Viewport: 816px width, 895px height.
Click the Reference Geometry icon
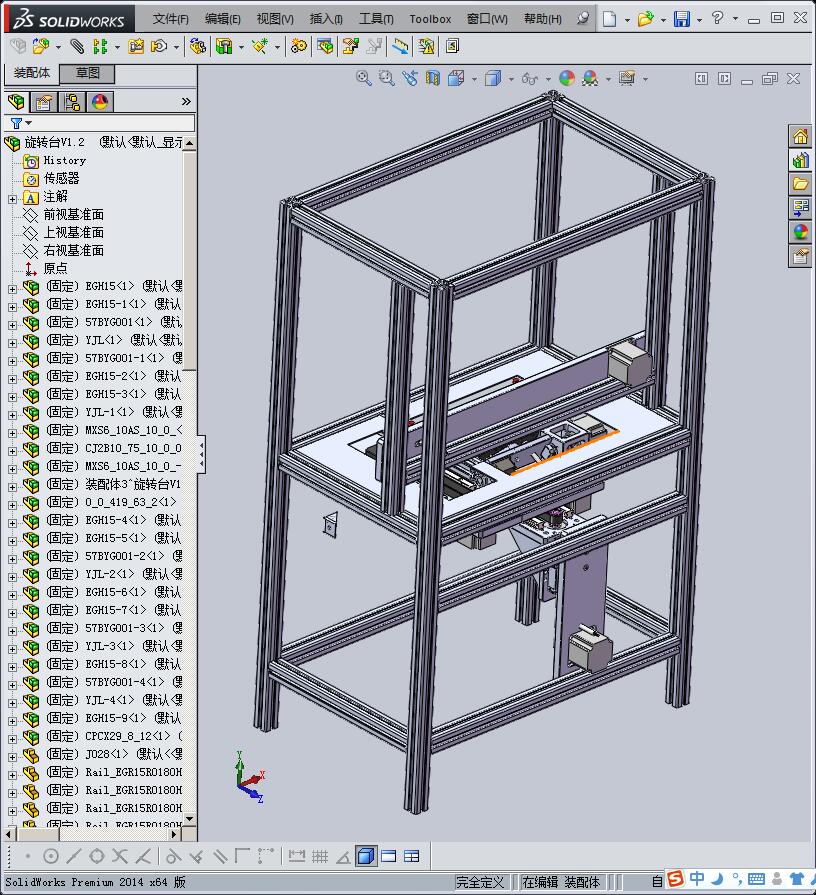point(260,46)
